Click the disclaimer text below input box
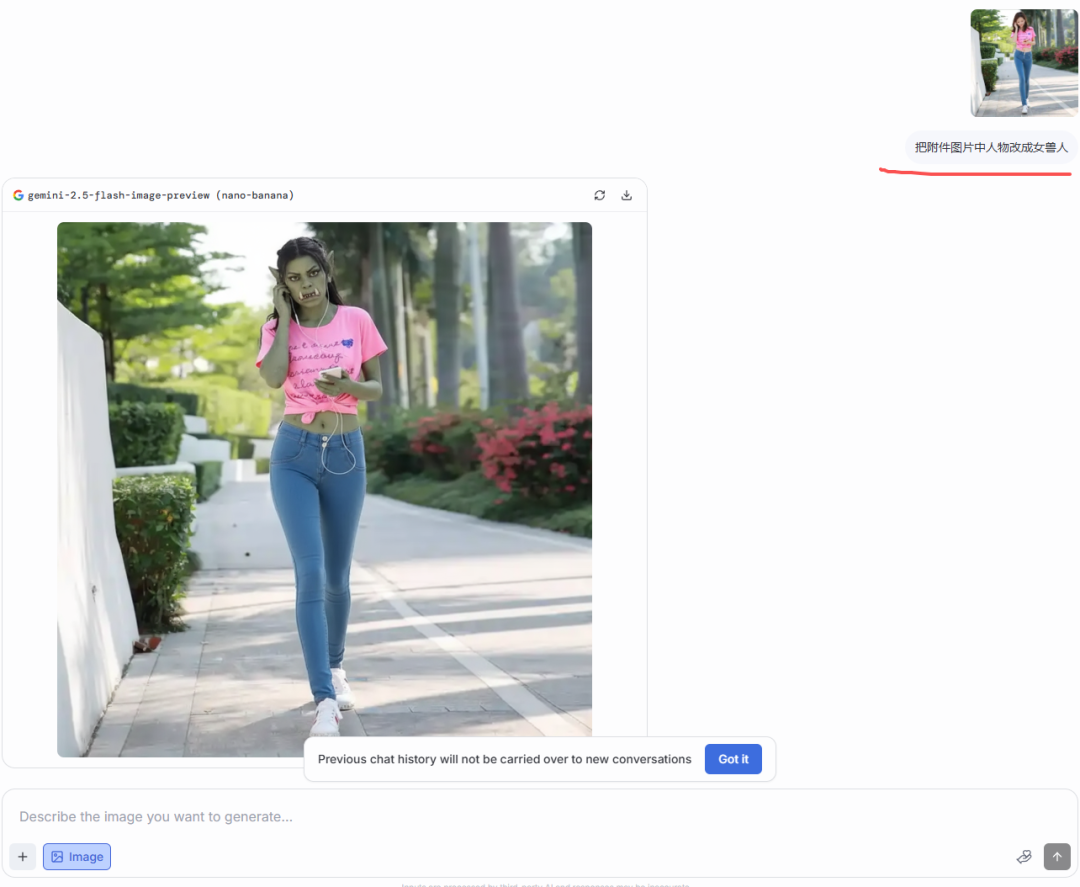Screen dimensions: 1080x887 click(545, 884)
